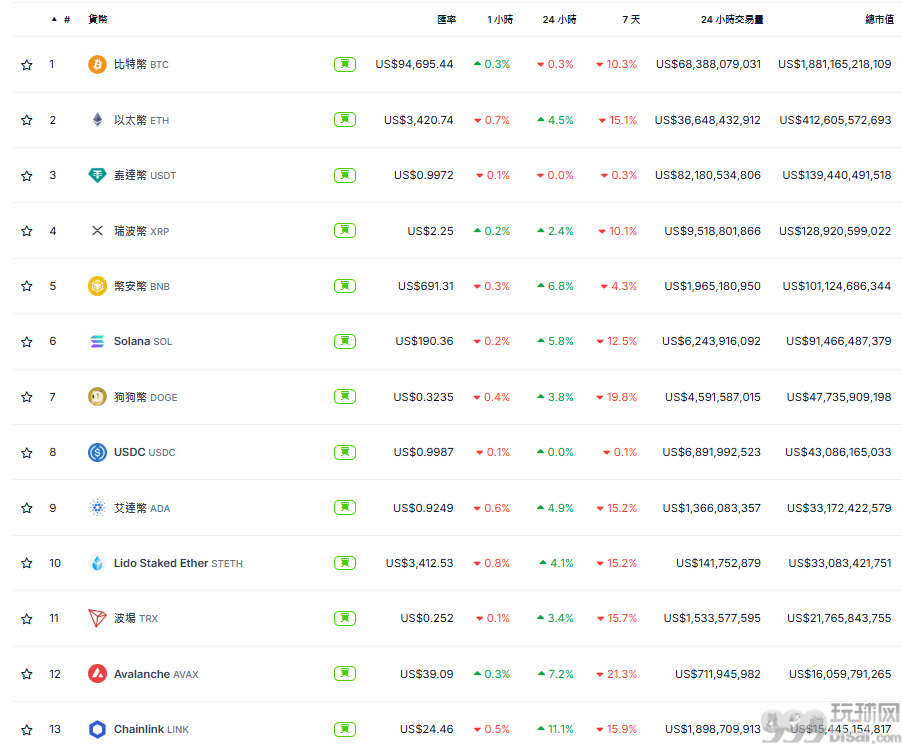Click the green buy button for STETH
Viewport: 902px width, 744px height.
point(345,563)
